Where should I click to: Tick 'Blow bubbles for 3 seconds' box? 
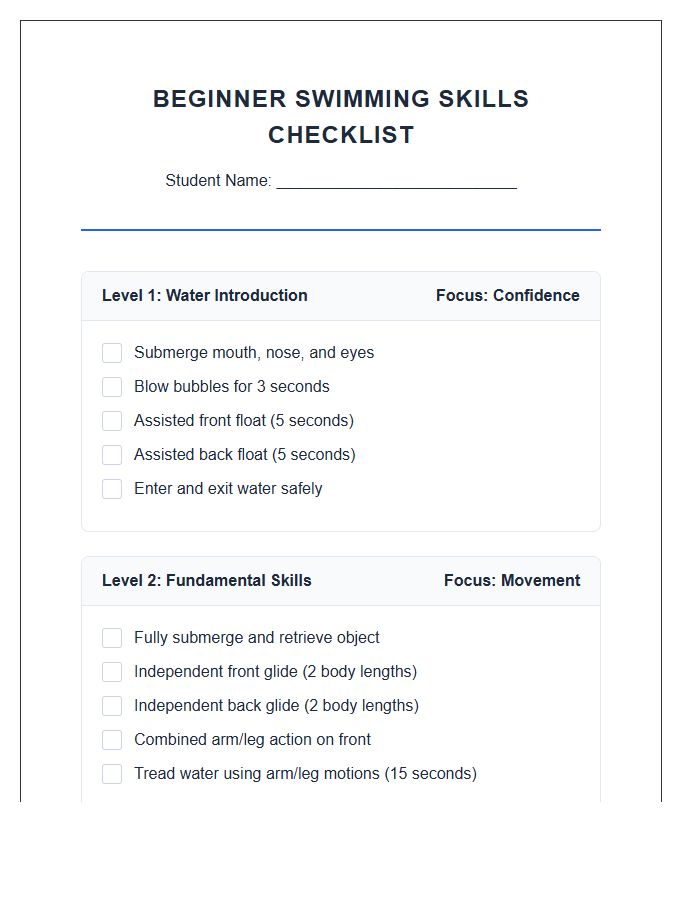(112, 387)
